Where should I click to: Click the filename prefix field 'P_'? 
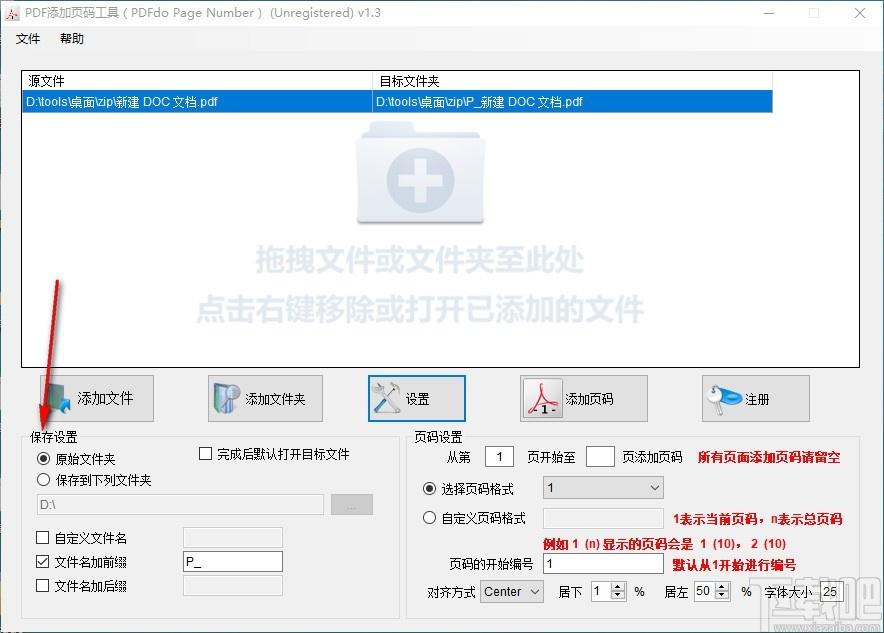(x=233, y=561)
